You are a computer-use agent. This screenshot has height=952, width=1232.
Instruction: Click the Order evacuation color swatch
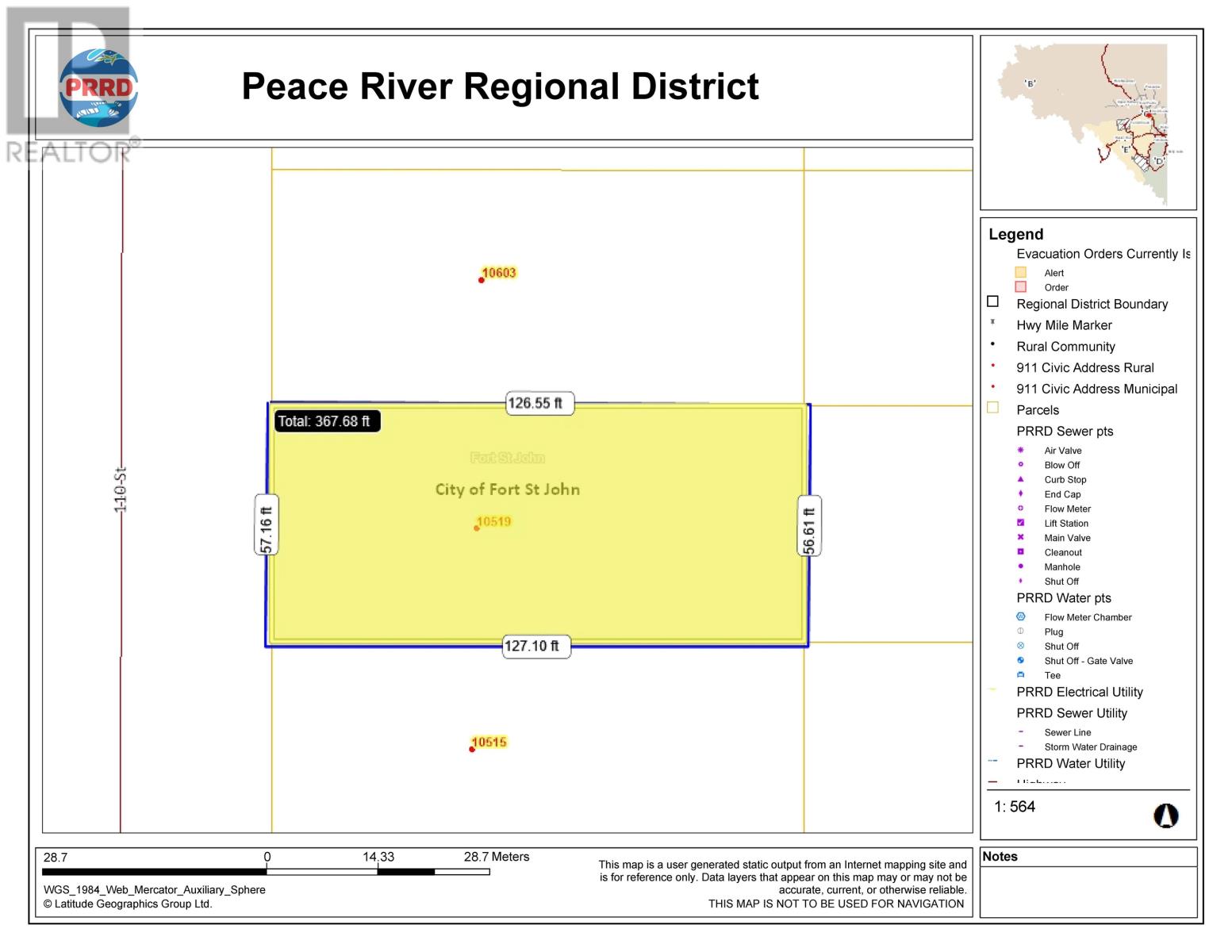1021,286
